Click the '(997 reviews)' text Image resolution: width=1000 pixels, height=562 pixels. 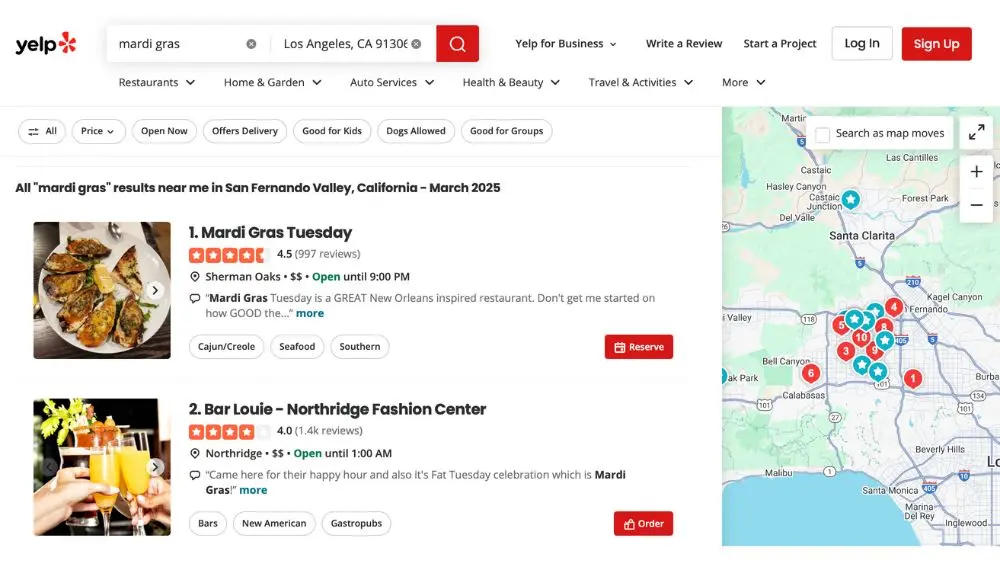tap(327, 254)
